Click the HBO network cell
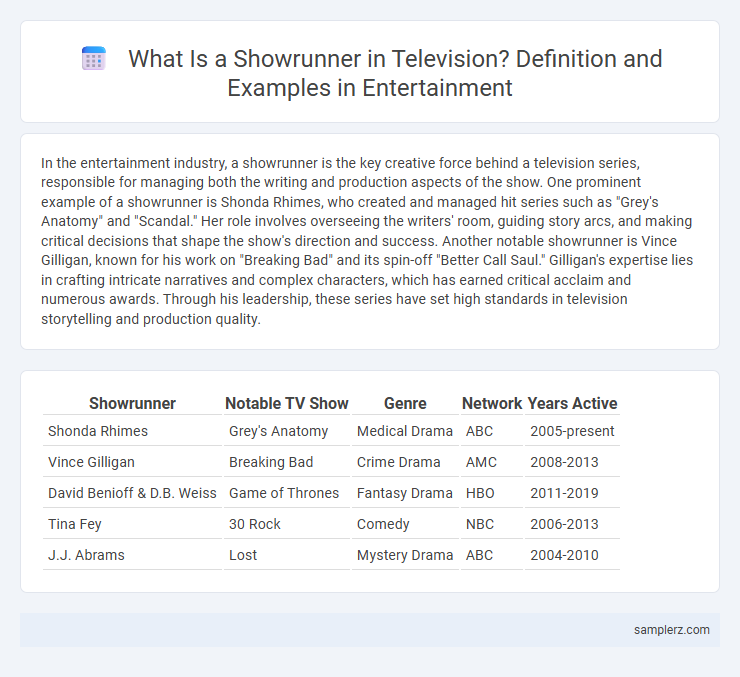This screenshot has width=740, height=677. [x=492, y=493]
